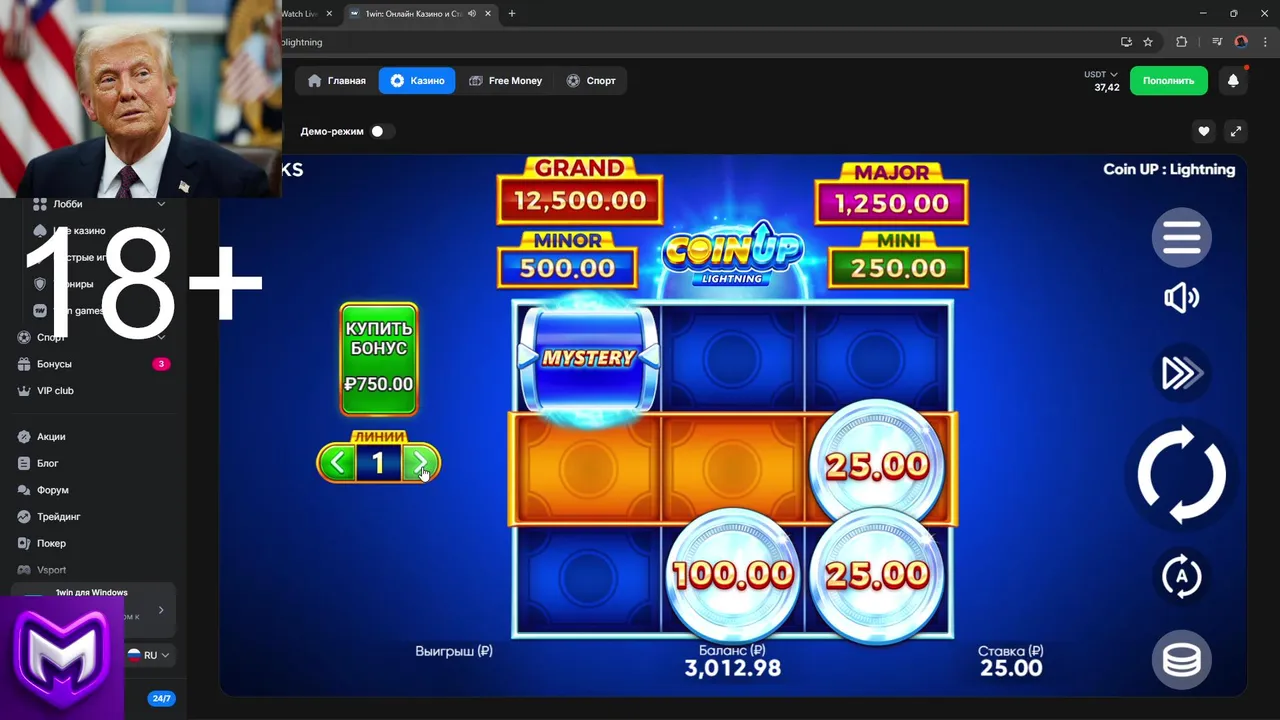
Task: Open the media control icon in toolbar
Action: click(1216, 42)
